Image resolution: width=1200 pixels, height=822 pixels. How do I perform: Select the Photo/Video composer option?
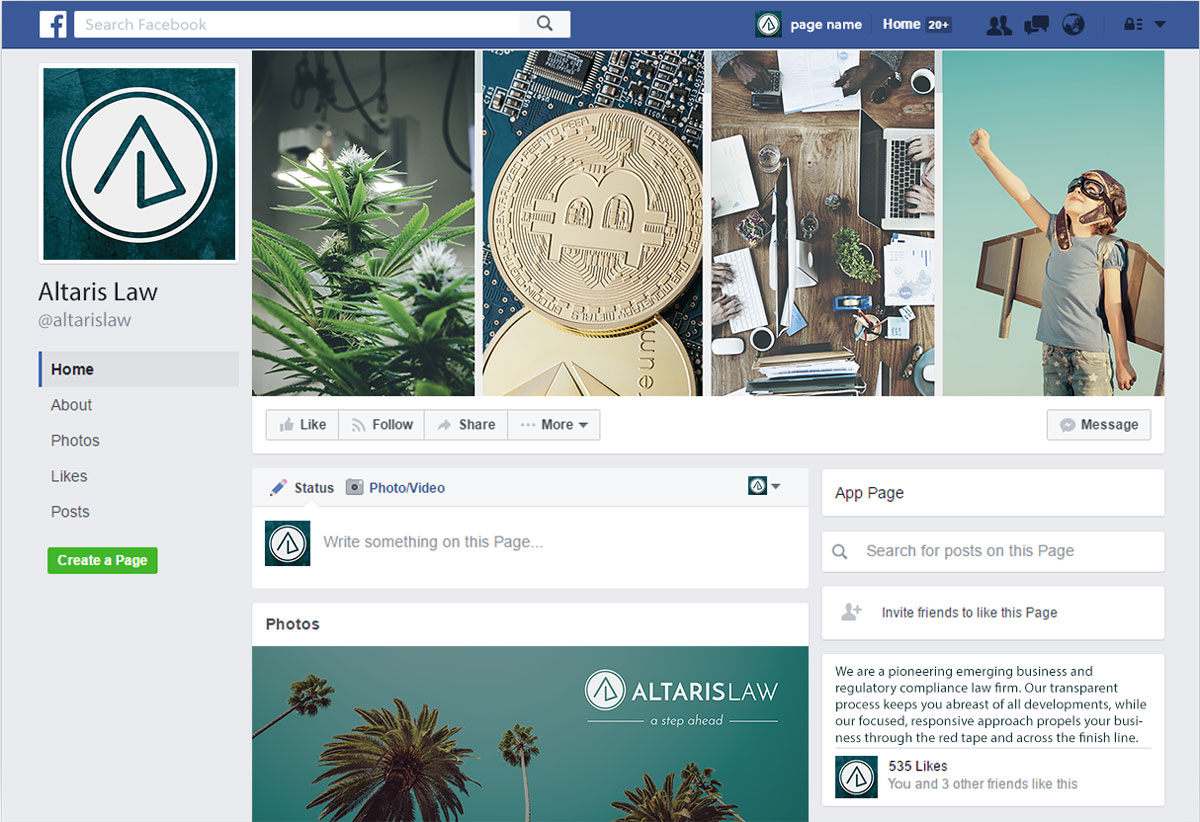coord(407,488)
